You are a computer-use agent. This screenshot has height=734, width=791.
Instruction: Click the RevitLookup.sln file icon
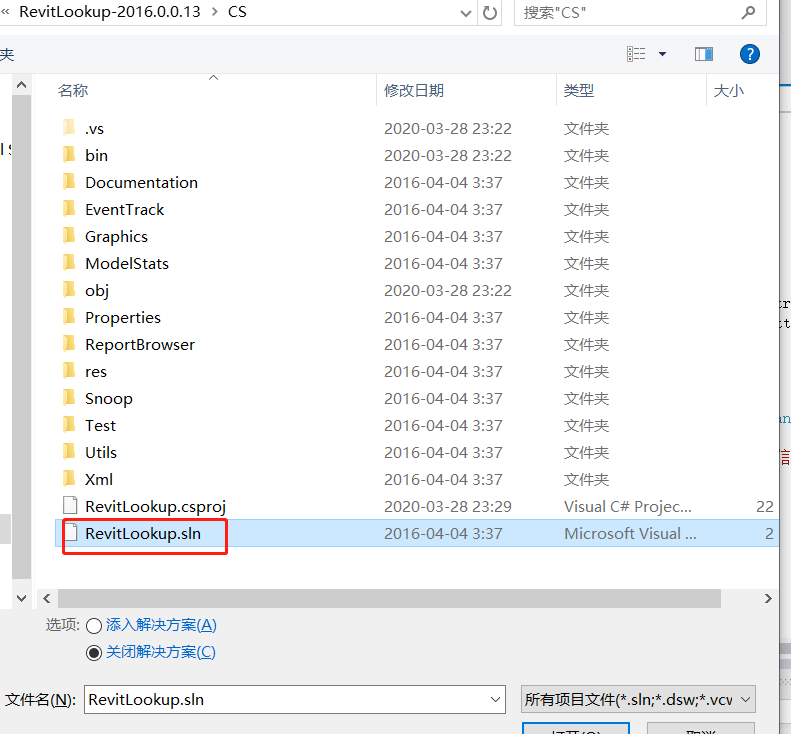click(70, 533)
